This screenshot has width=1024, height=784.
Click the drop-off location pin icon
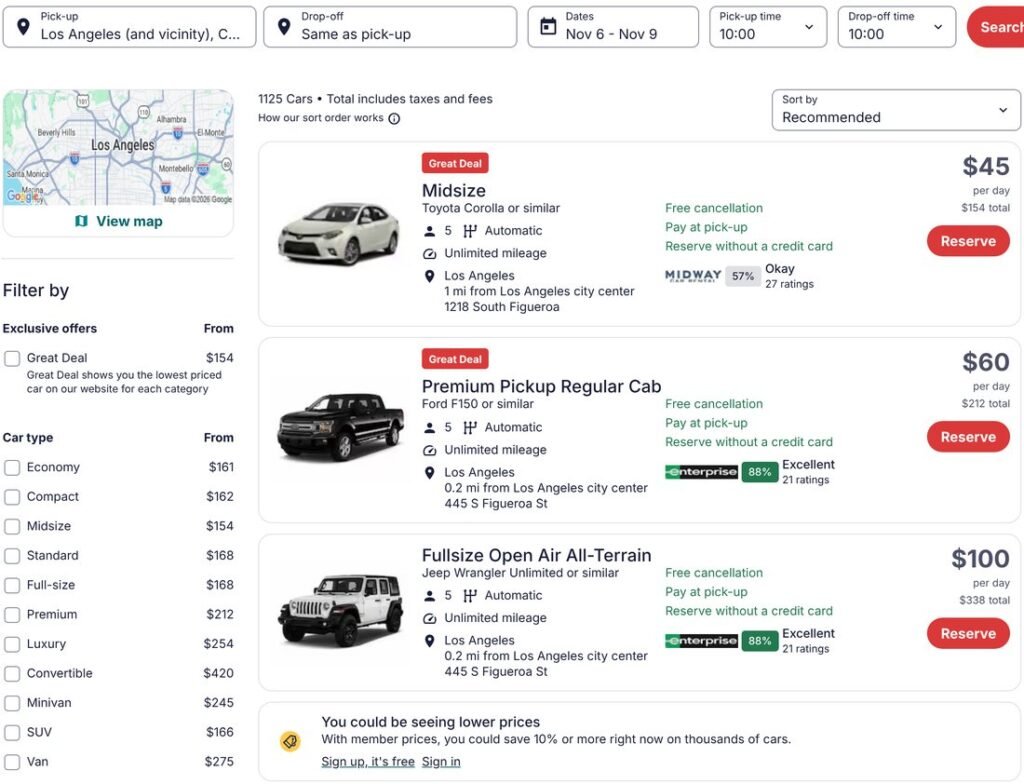(284, 27)
